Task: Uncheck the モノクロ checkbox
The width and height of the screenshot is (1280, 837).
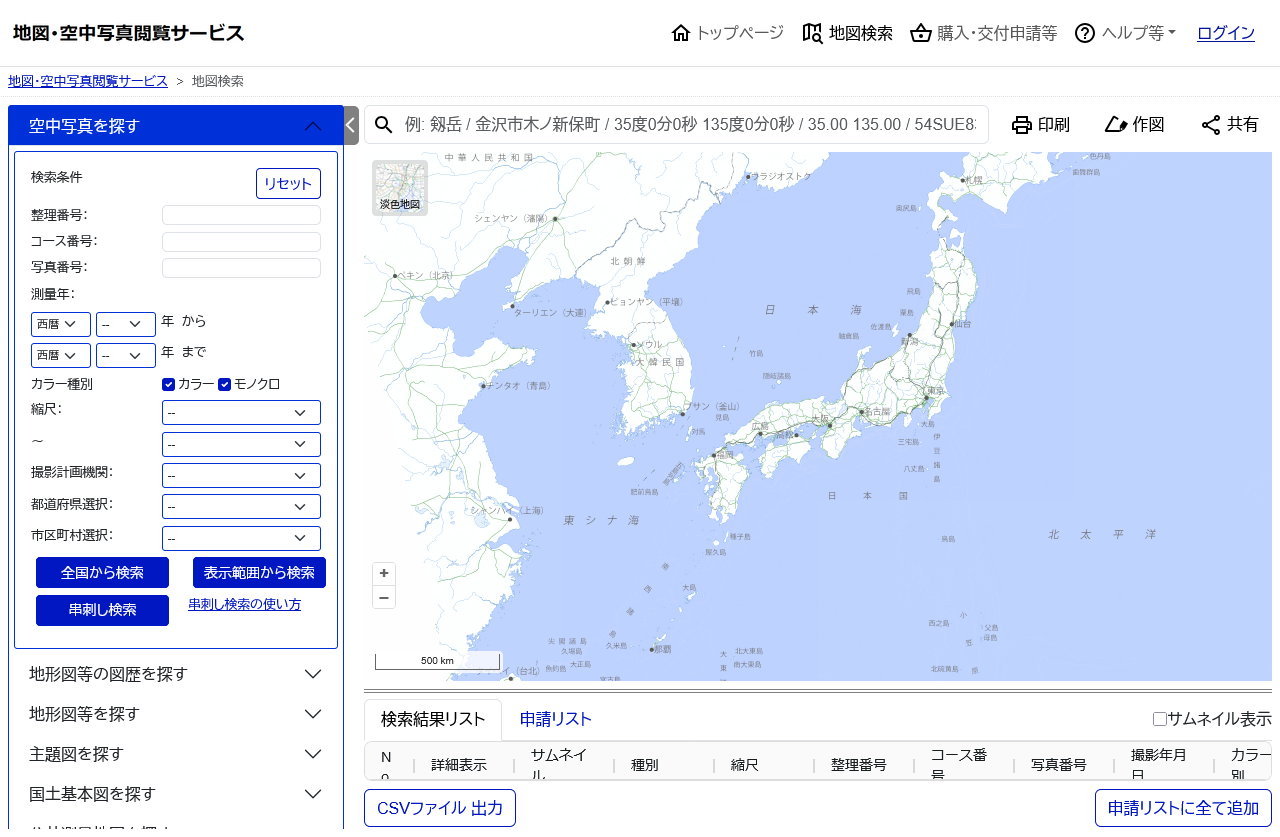Action: coord(225,384)
